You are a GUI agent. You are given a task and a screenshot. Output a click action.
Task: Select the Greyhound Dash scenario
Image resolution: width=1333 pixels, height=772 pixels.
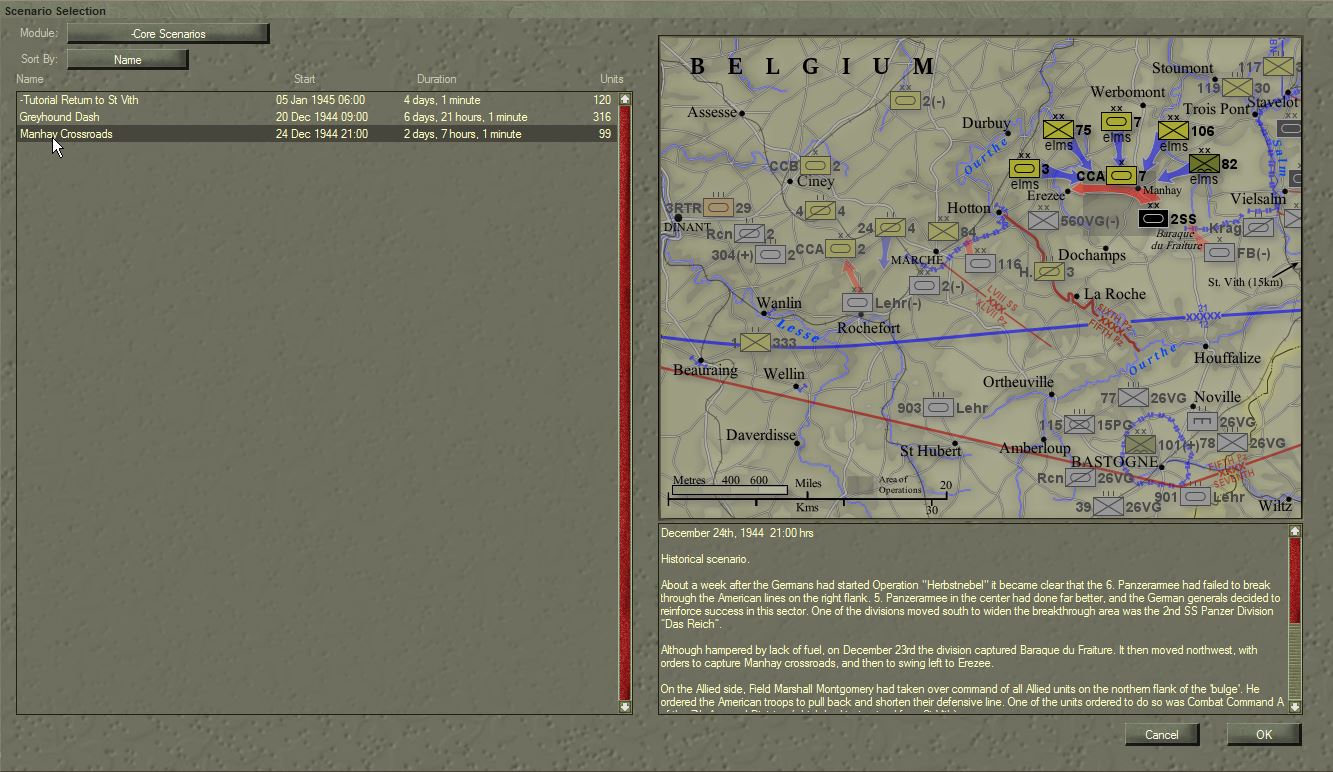point(317,117)
